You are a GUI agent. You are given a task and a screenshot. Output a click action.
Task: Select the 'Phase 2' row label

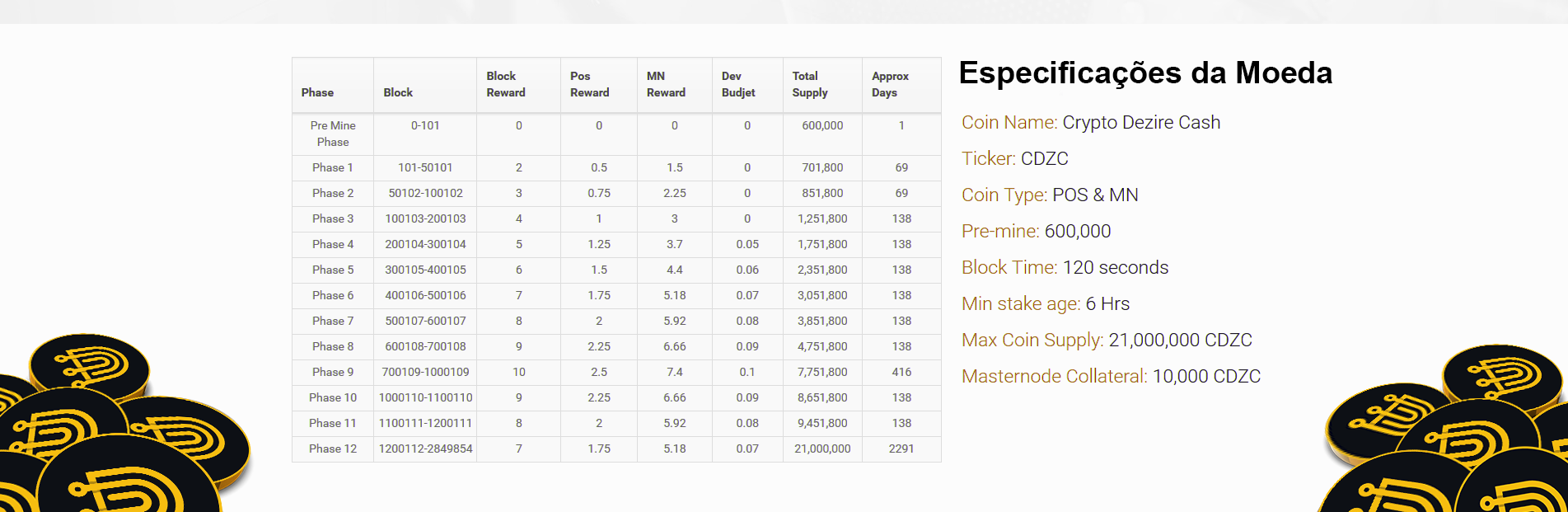(x=333, y=193)
